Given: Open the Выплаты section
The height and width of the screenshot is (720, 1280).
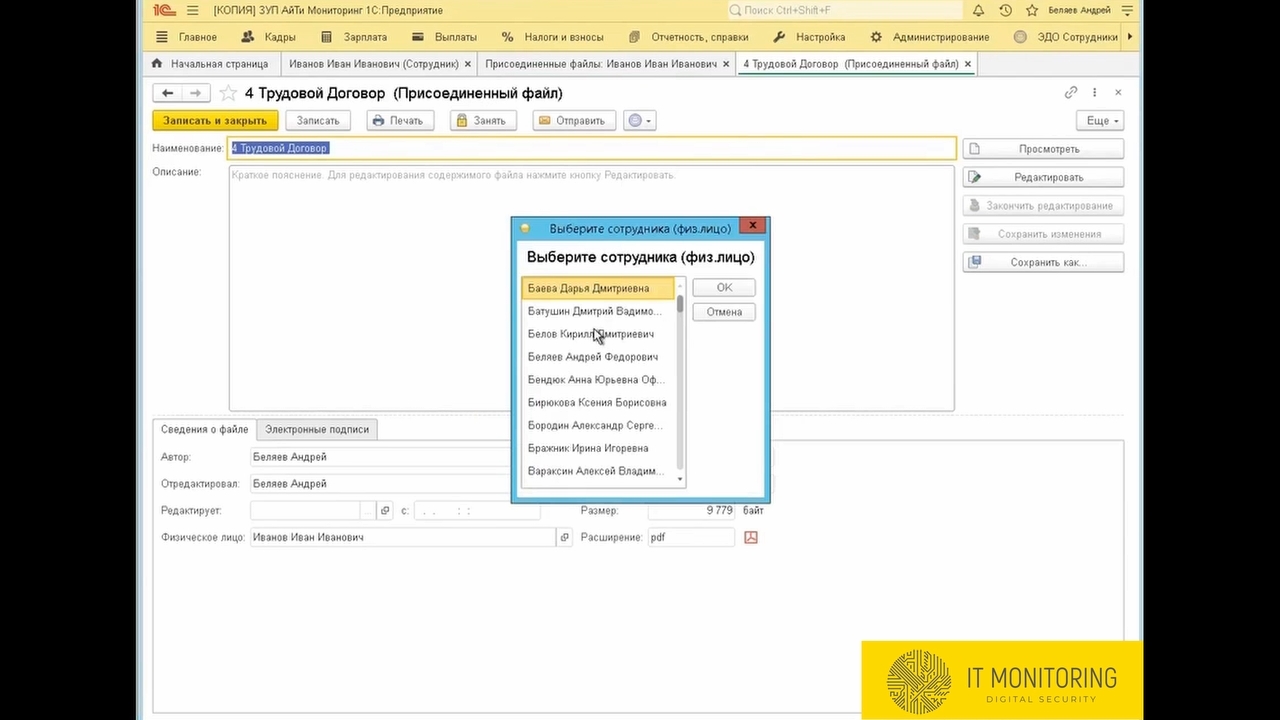Looking at the screenshot, I should point(444,37).
